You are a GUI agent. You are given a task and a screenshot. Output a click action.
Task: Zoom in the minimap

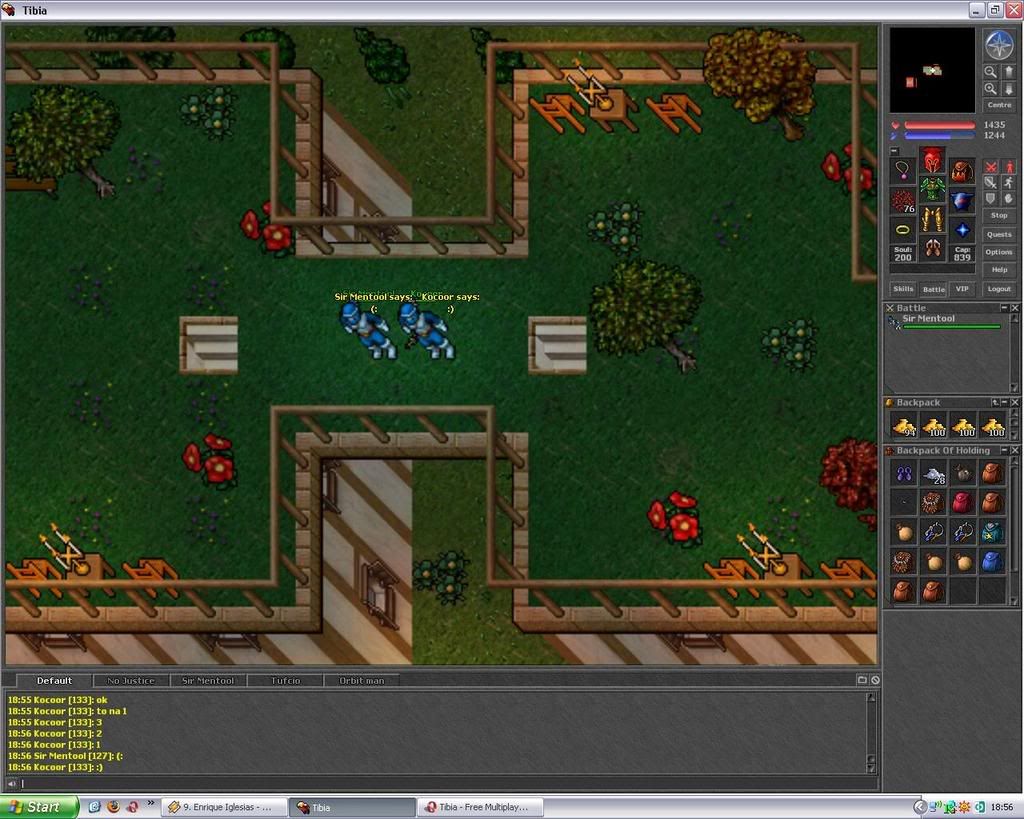point(991,89)
